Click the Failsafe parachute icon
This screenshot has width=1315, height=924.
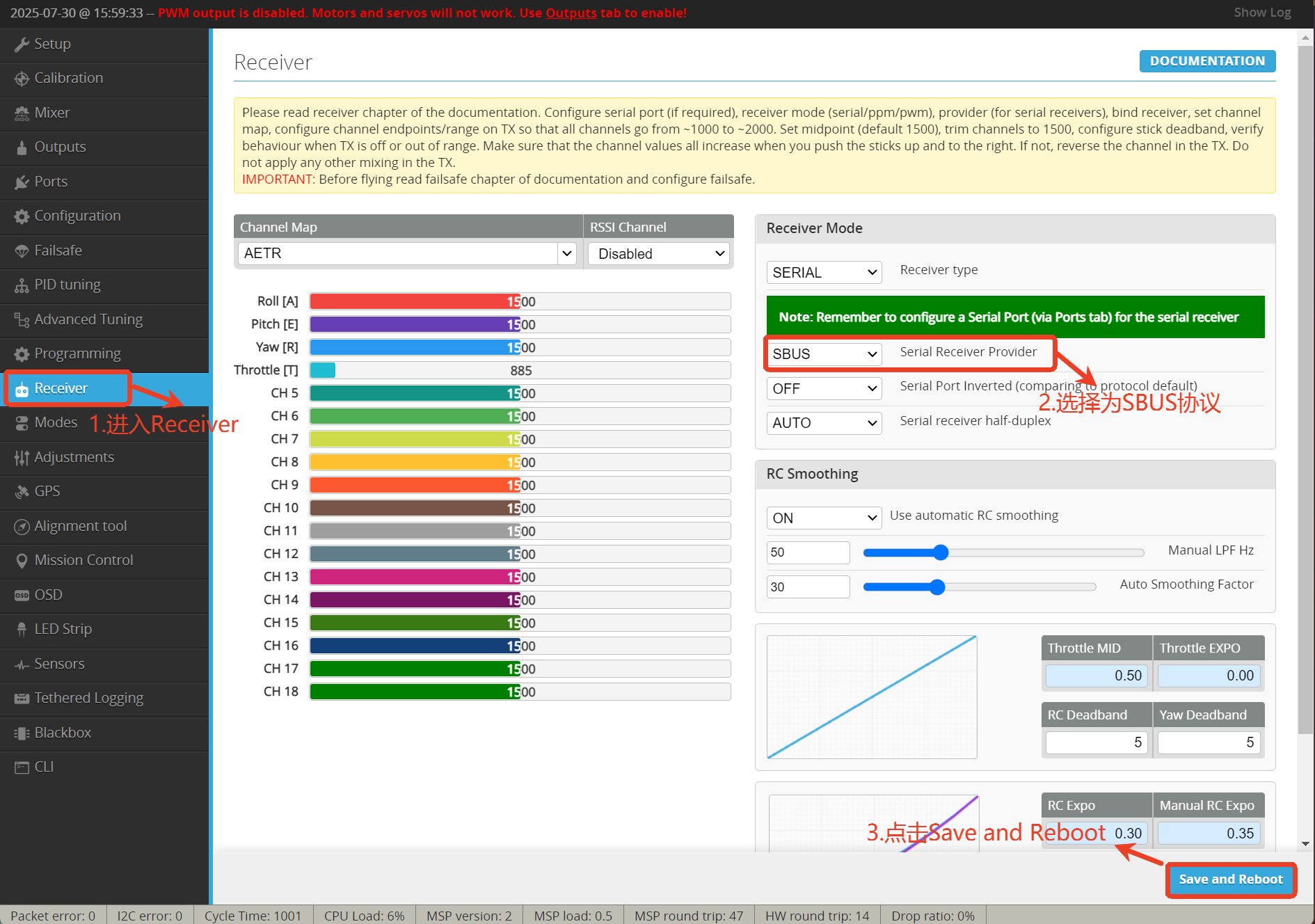tap(22, 251)
